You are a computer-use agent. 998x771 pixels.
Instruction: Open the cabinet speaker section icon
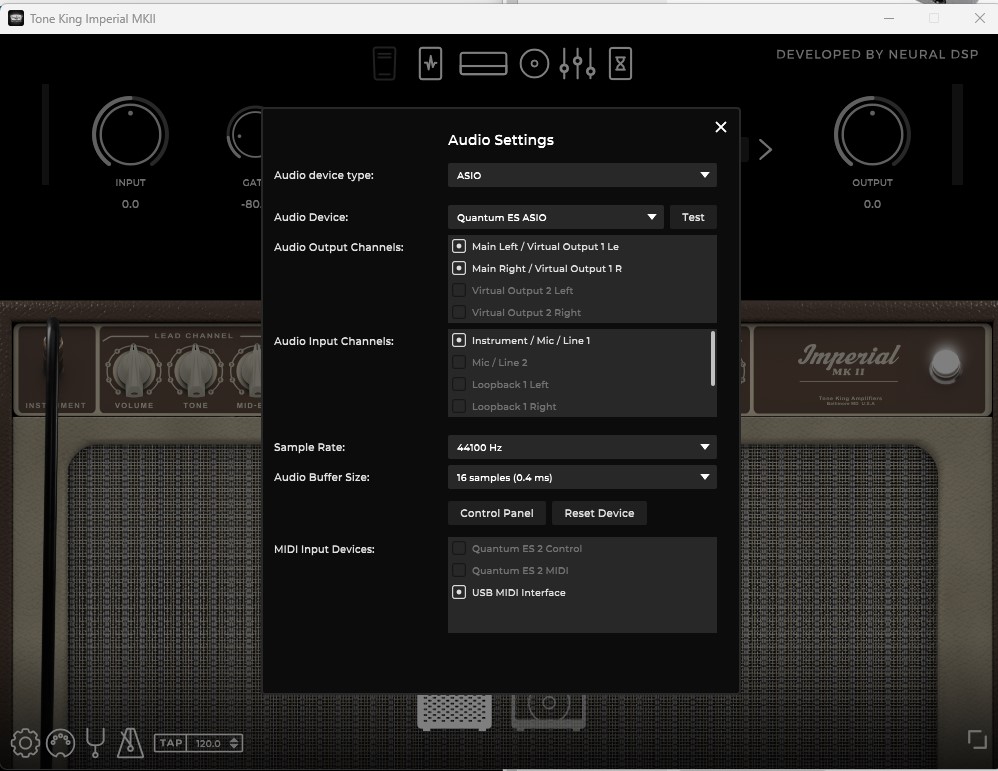pyautogui.click(x=534, y=64)
